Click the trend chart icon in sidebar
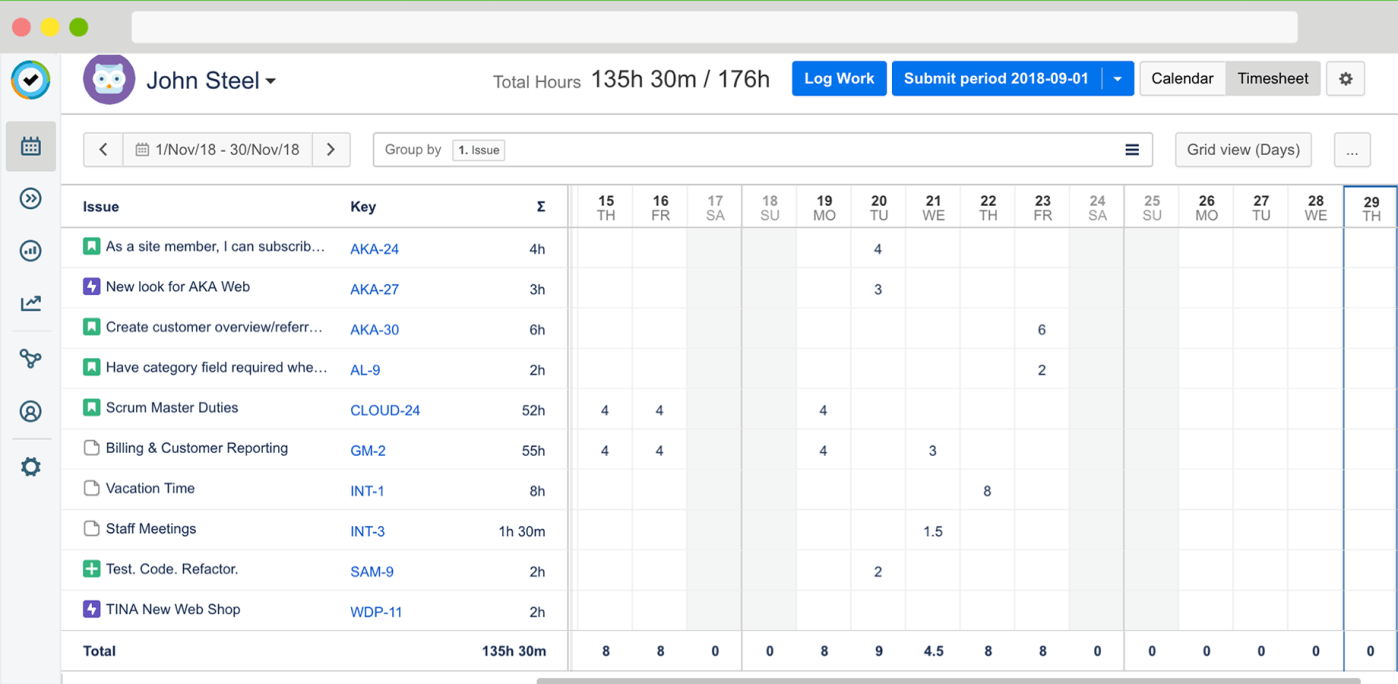 click(x=31, y=303)
